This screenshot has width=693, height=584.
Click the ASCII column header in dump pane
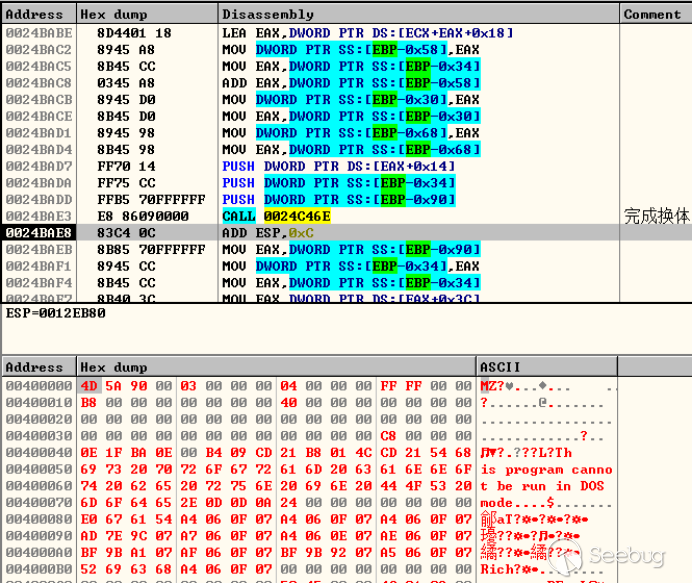tap(499, 367)
